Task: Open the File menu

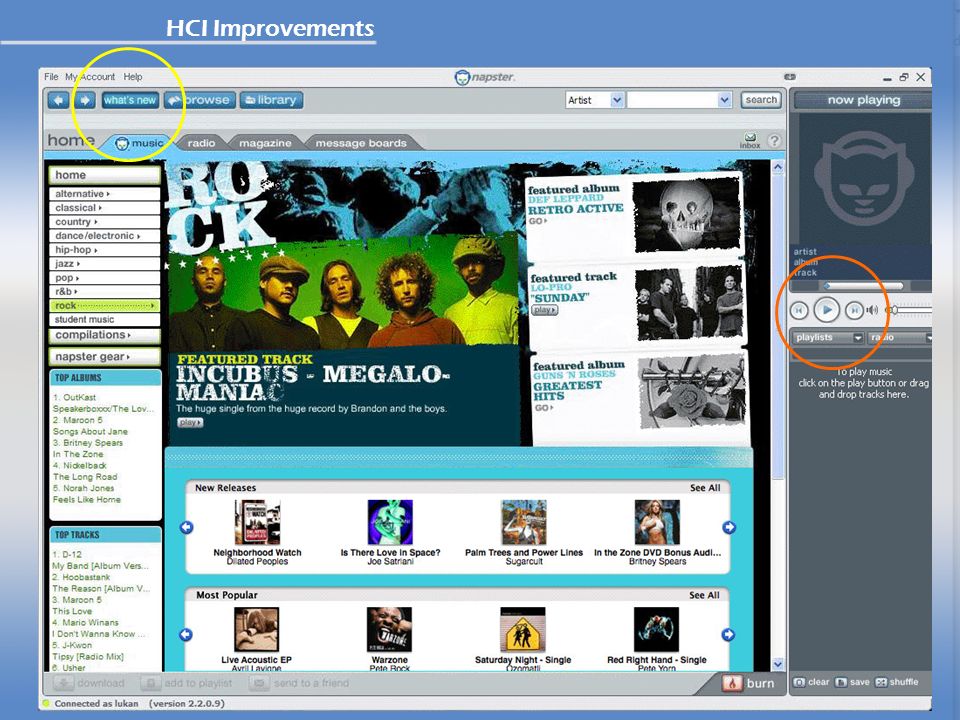Action: [51, 77]
